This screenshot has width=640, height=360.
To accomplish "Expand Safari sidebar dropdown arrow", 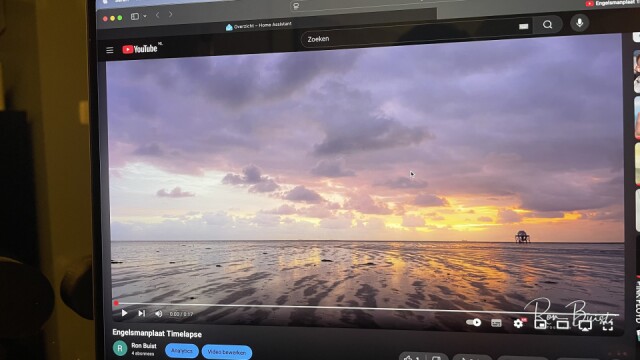I will click(145, 16).
